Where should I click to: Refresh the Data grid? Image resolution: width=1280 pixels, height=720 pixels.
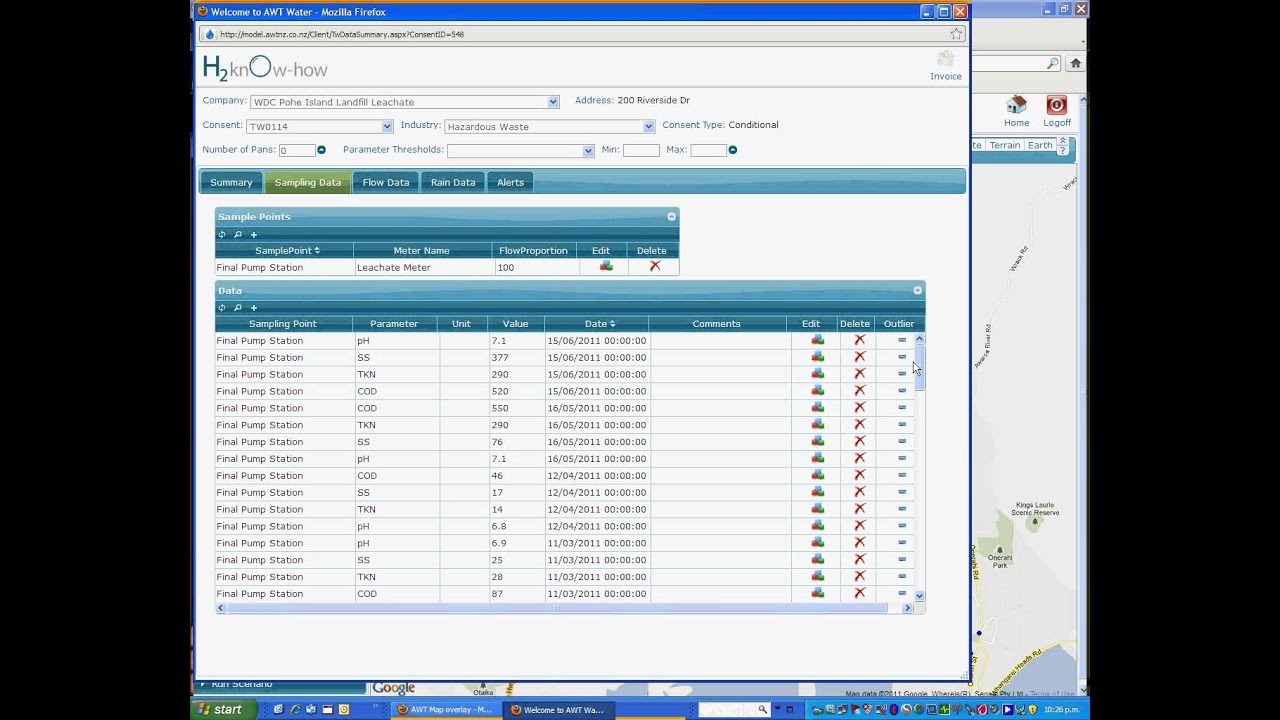(222, 307)
